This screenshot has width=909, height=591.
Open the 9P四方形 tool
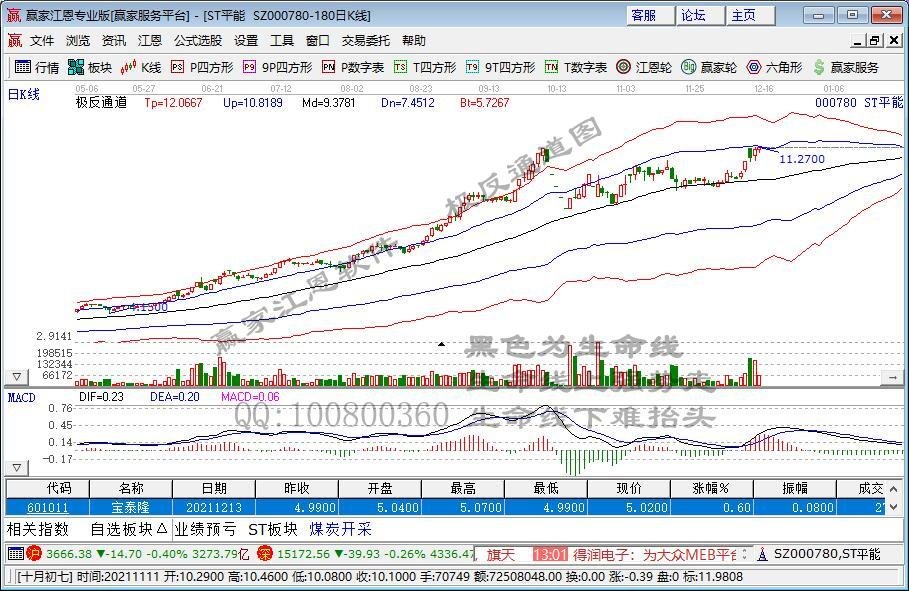tap(277, 67)
